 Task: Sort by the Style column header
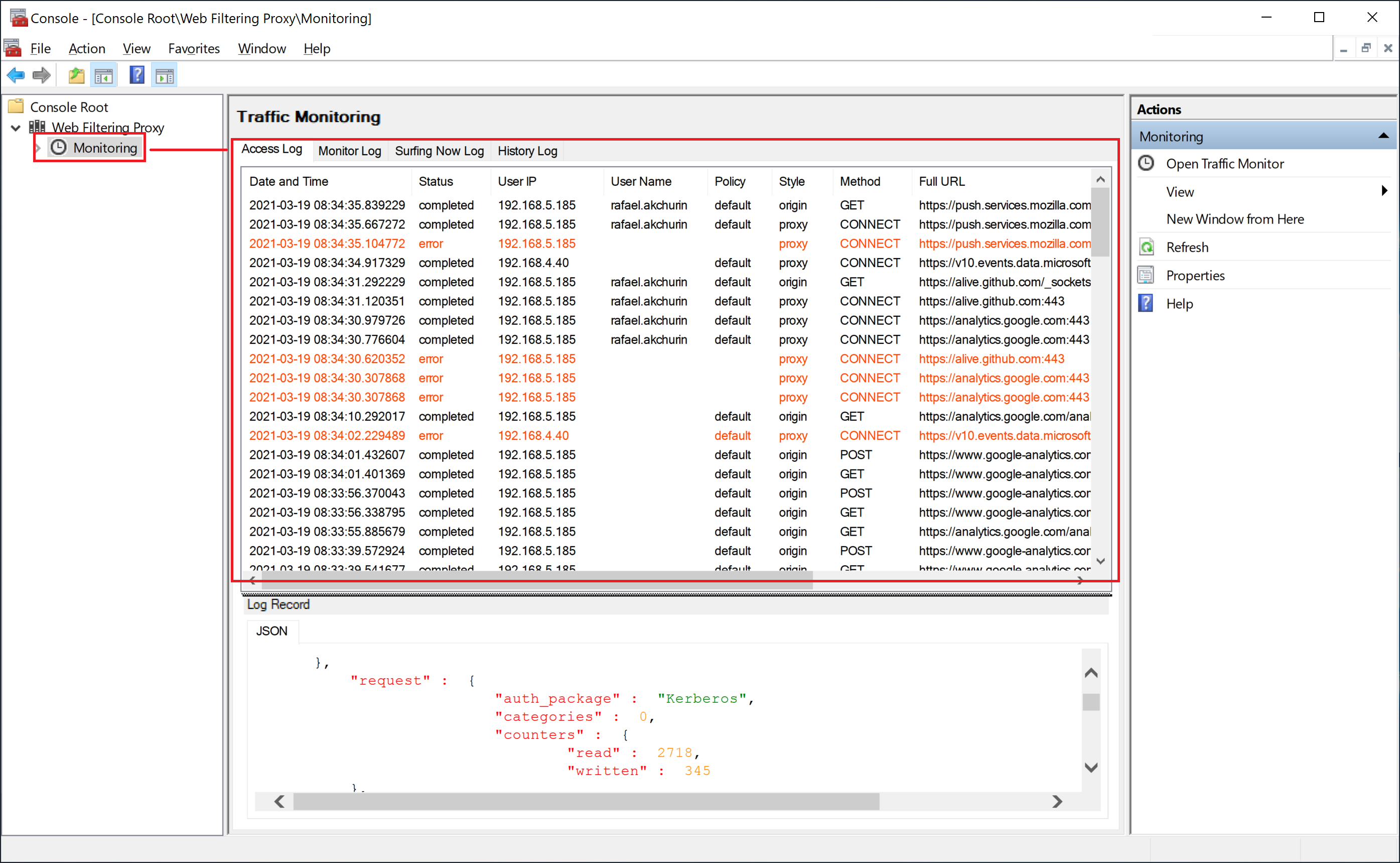[x=802, y=182]
